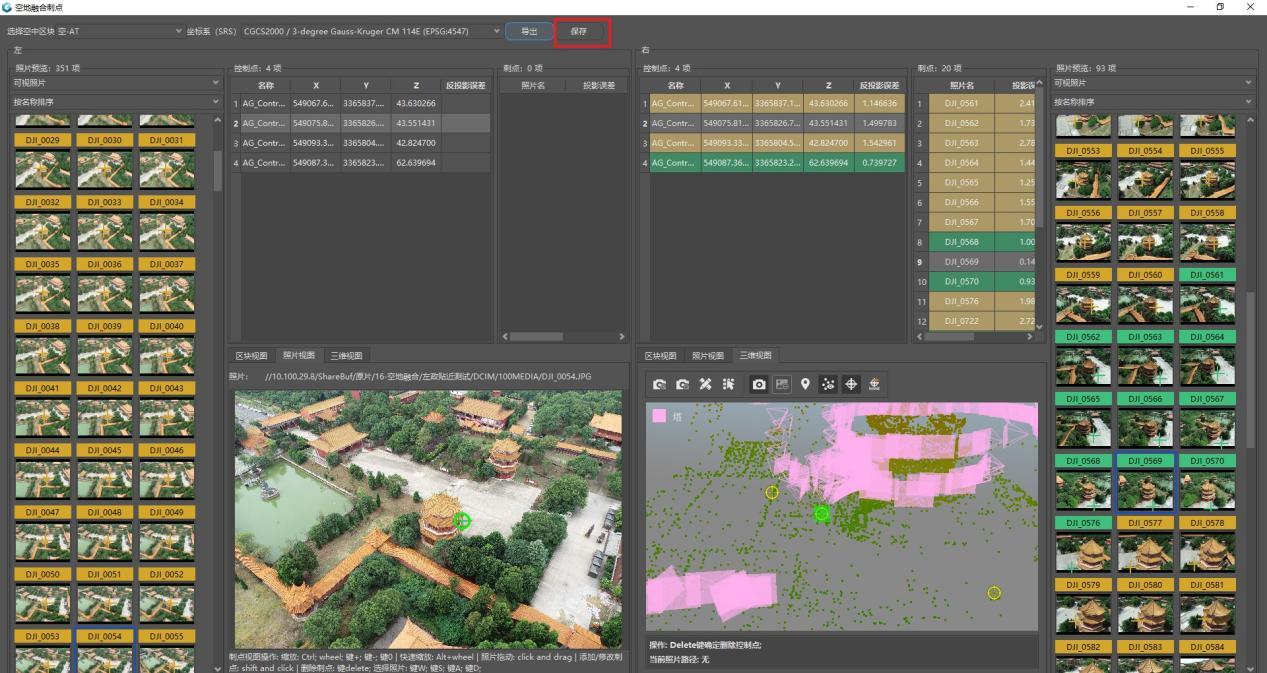Expand right panel photo visibility filter dropdown

(1153, 82)
